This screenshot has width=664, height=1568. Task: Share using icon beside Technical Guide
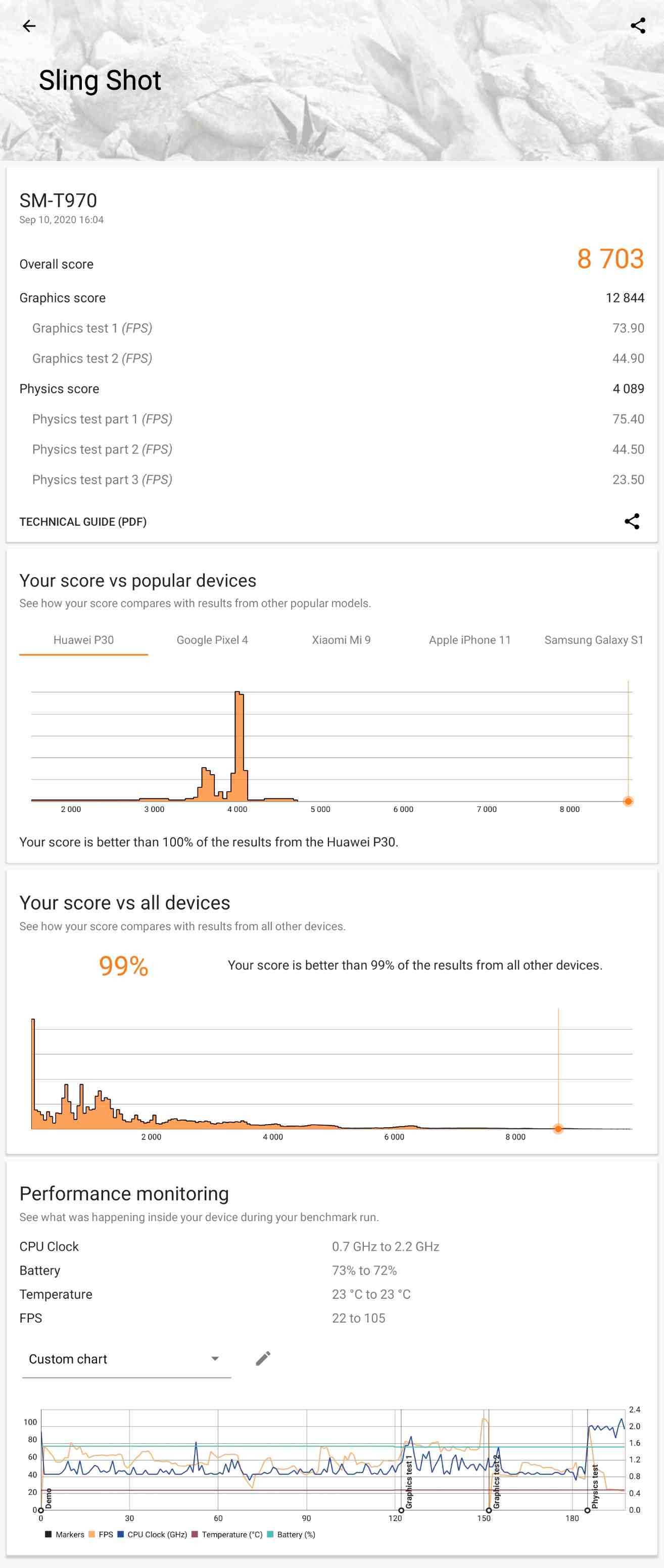click(632, 521)
